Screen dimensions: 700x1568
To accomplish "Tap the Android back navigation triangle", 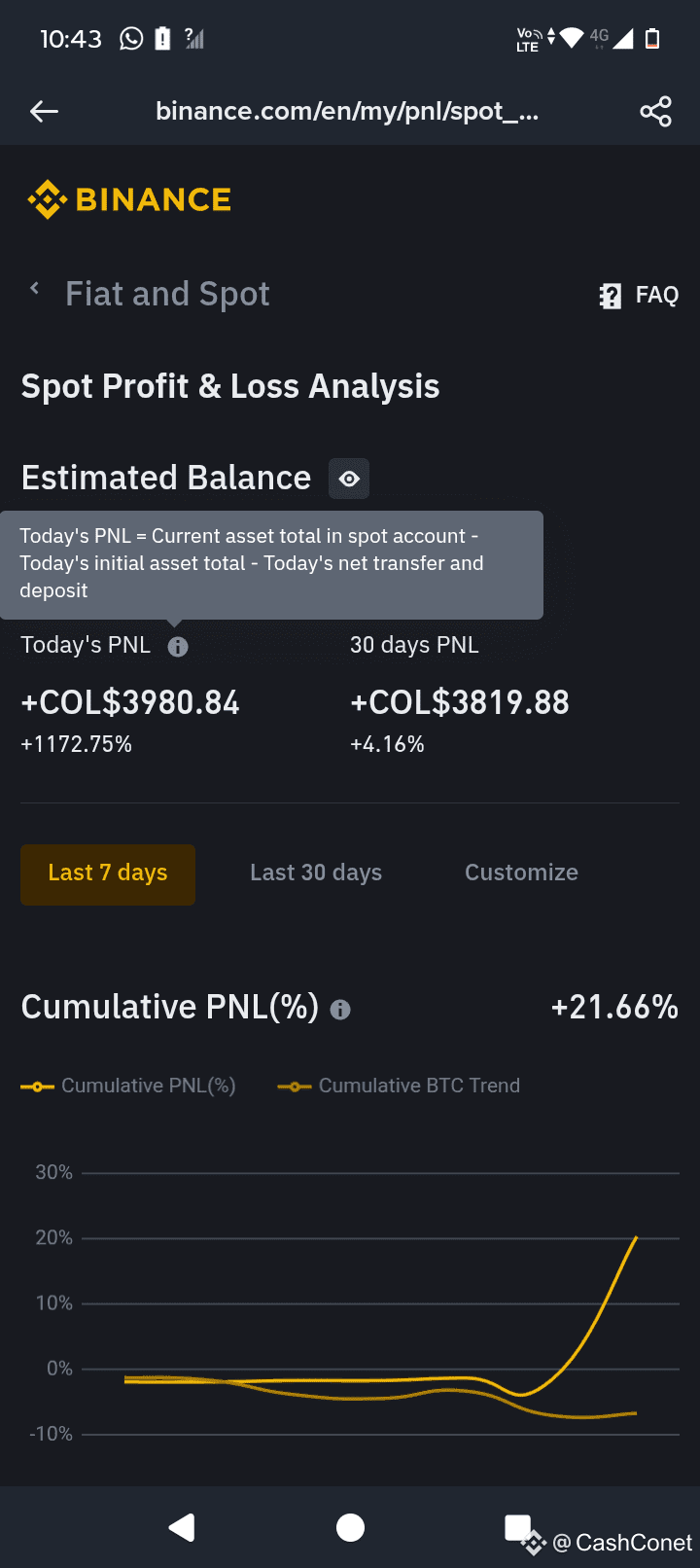I will coord(182,1528).
